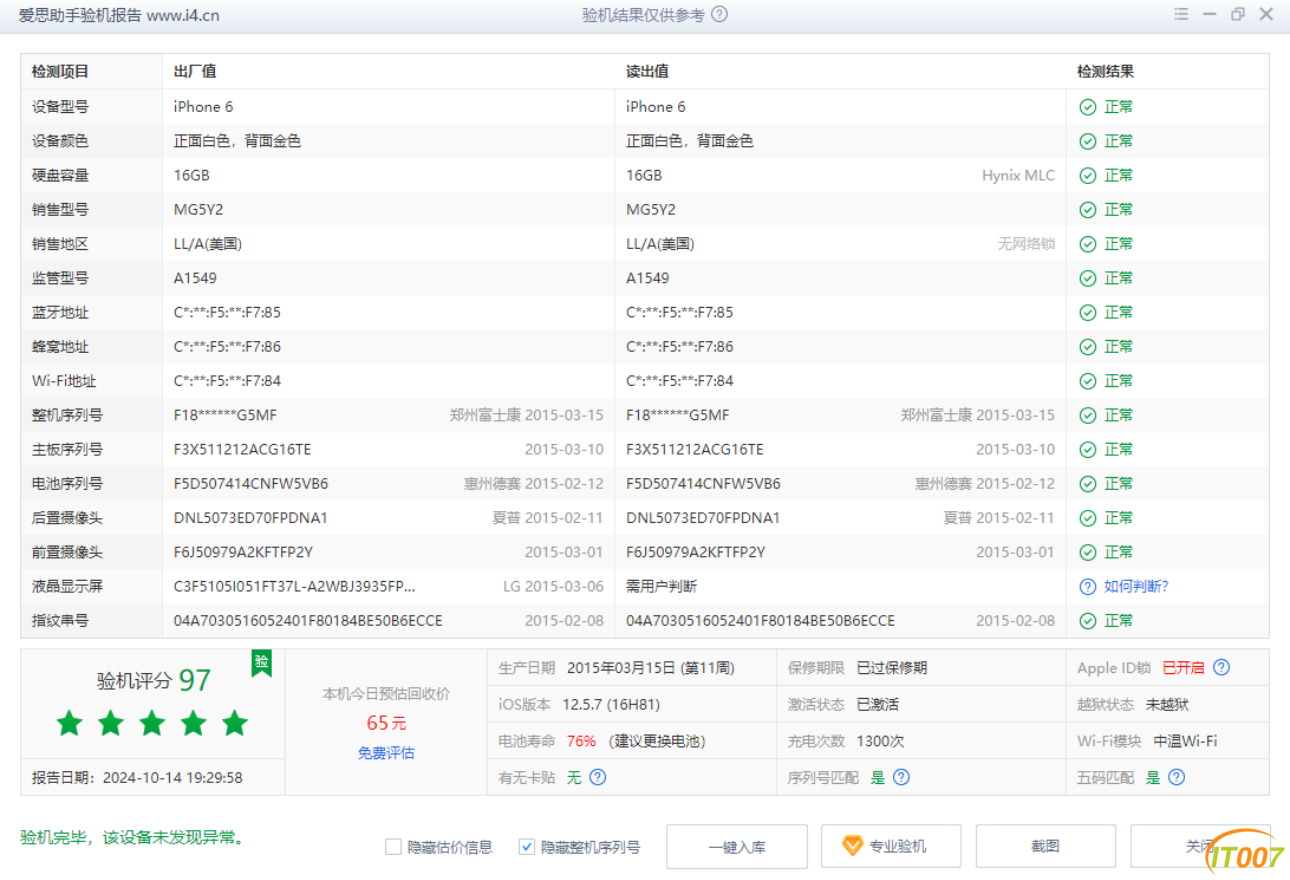Click the 验机完毕 status message
Screen dimensions: 1290x880
[132, 837]
